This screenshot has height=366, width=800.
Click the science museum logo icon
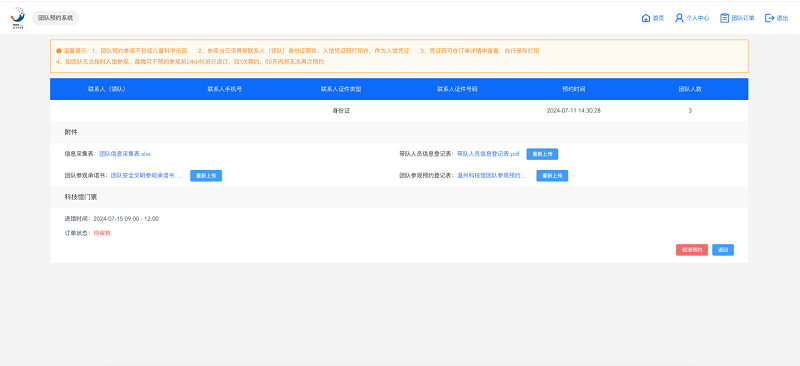click(18, 17)
